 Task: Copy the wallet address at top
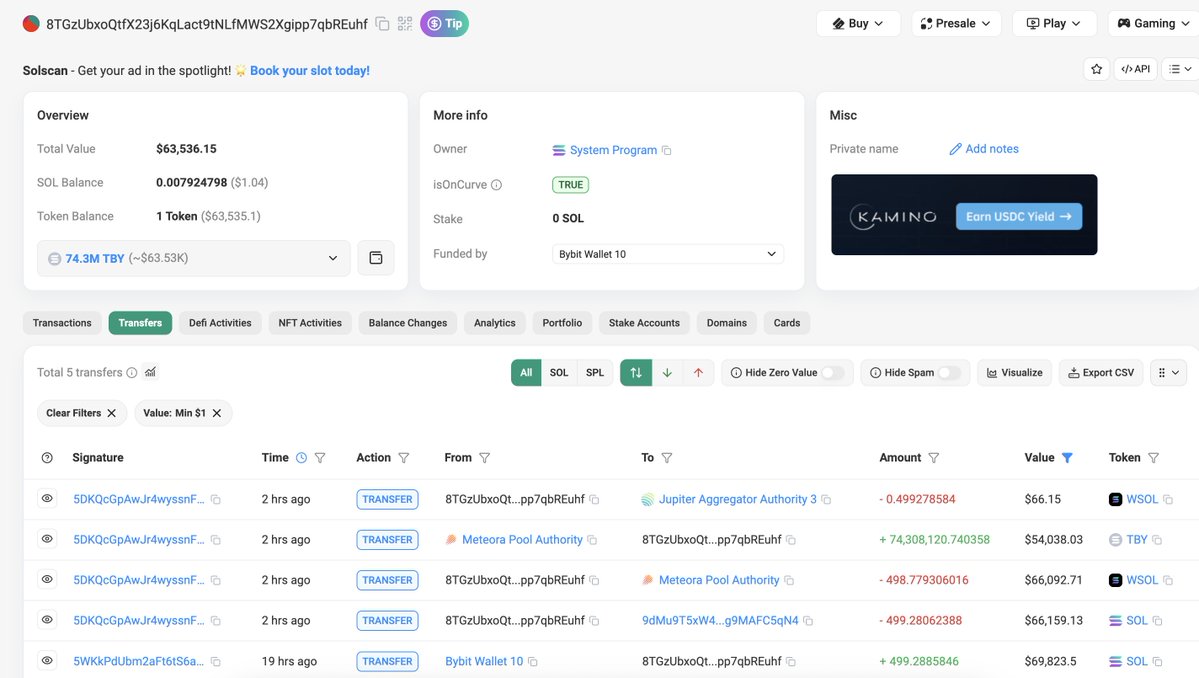(383, 24)
